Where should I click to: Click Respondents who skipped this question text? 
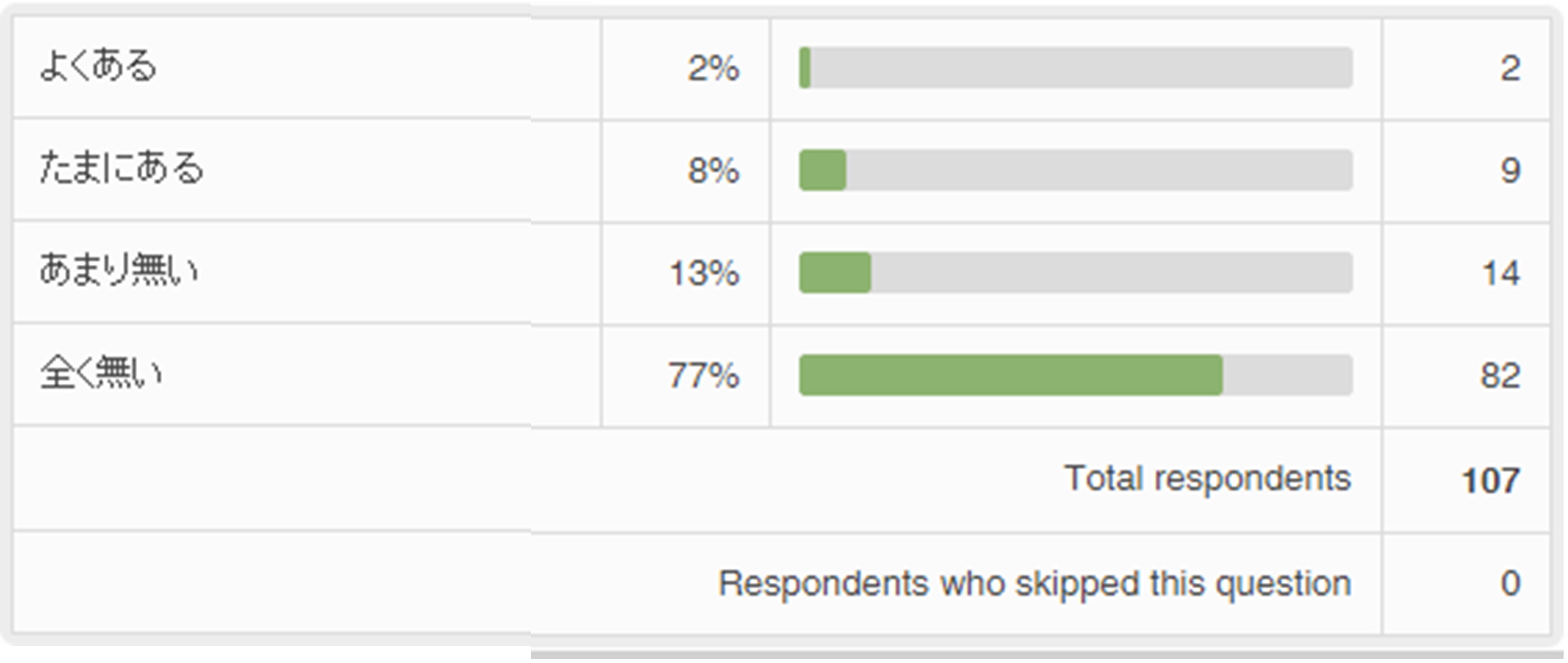[1035, 583]
